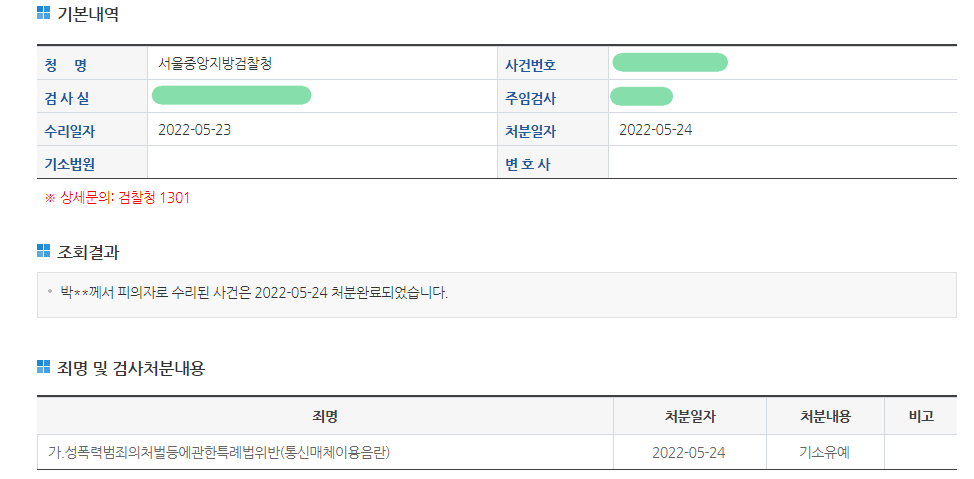Click the blue icon beside 죄명 및 검사처분내용
974x479 pixels.
click(43, 368)
